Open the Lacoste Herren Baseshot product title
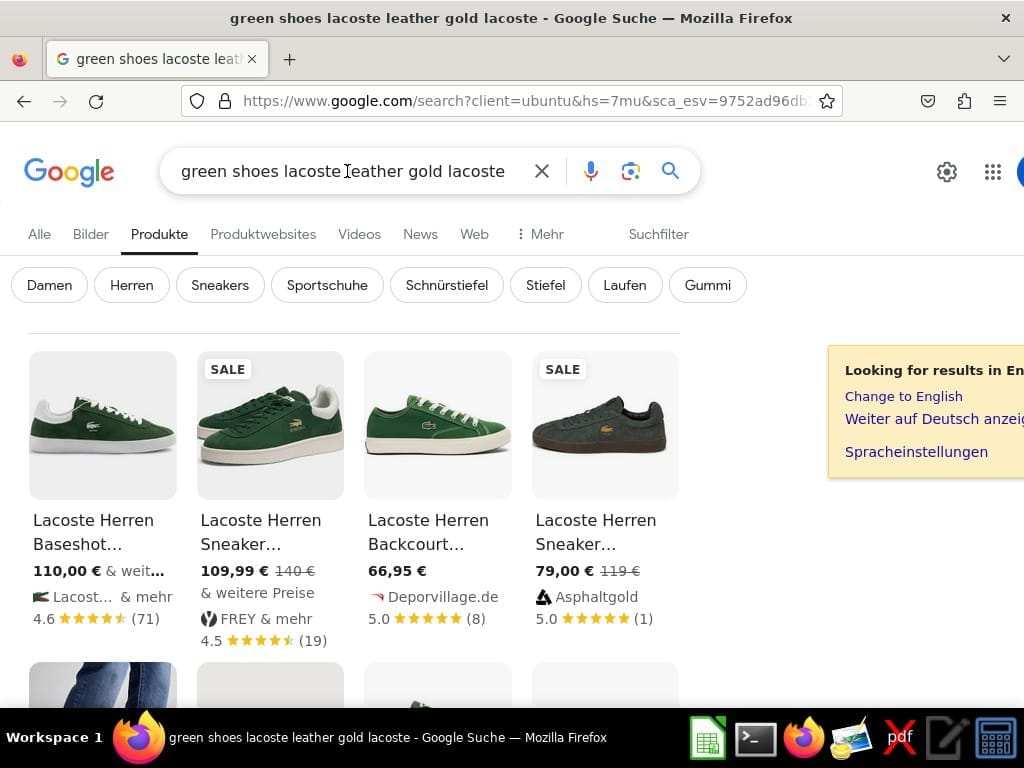The width and height of the screenshot is (1024, 768). coord(93,532)
